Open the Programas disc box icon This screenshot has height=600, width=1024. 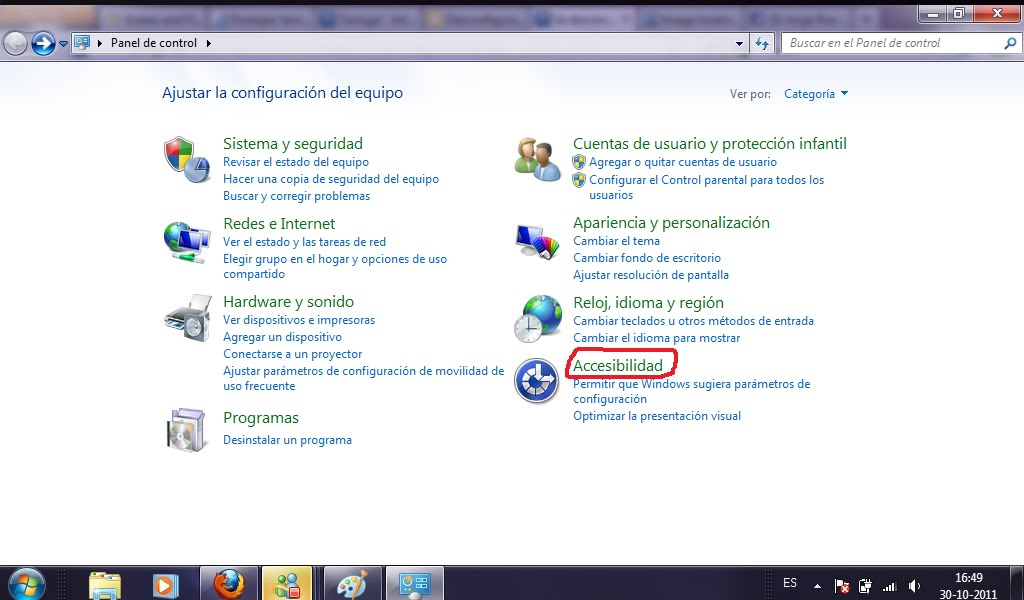(x=187, y=430)
